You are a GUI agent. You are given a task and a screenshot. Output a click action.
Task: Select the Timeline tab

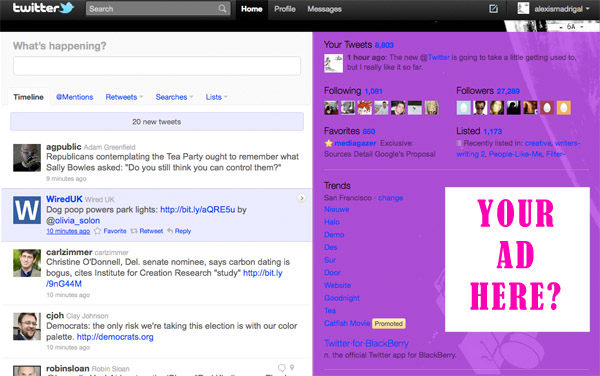[x=28, y=97]
